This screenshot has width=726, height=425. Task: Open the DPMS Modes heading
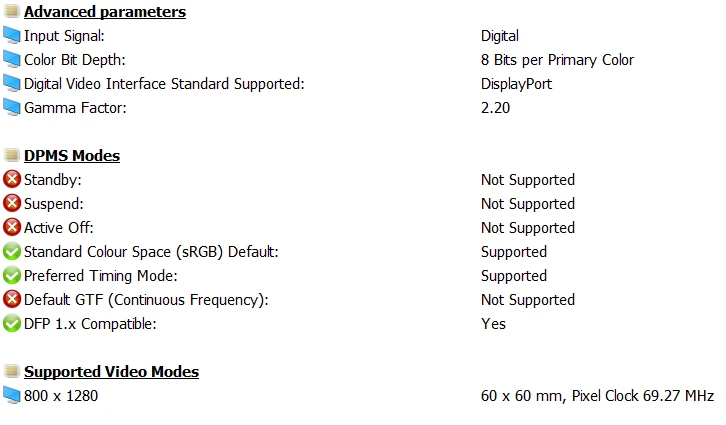tap(72, 156)
